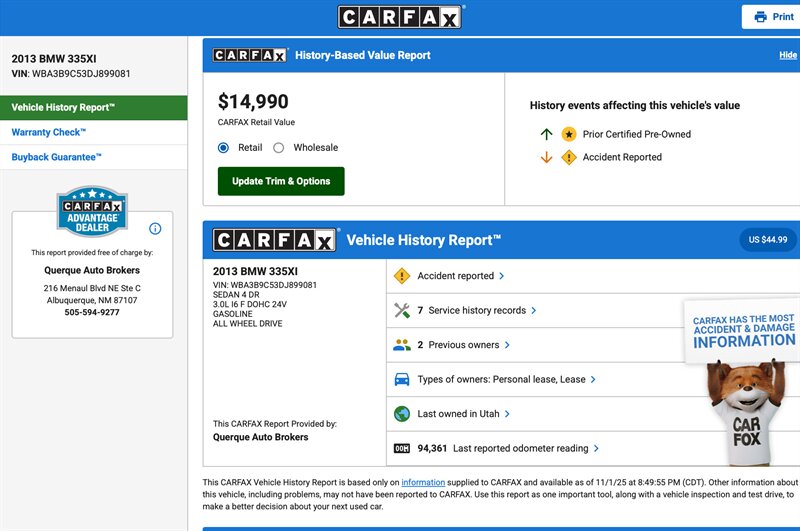Select the Wholesale value radio button
Viewport: 800px width, 531px height.
pyautogui.click(x=279, y=148)
